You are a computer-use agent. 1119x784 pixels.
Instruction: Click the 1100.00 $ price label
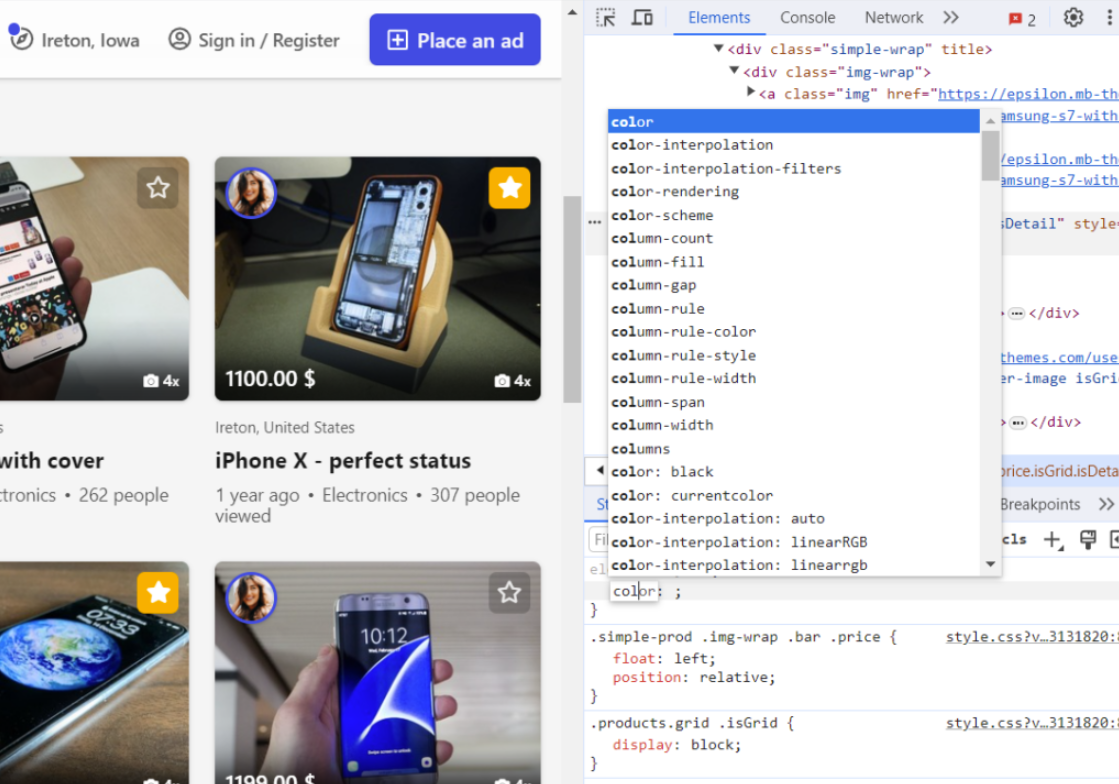click(270, 378)
